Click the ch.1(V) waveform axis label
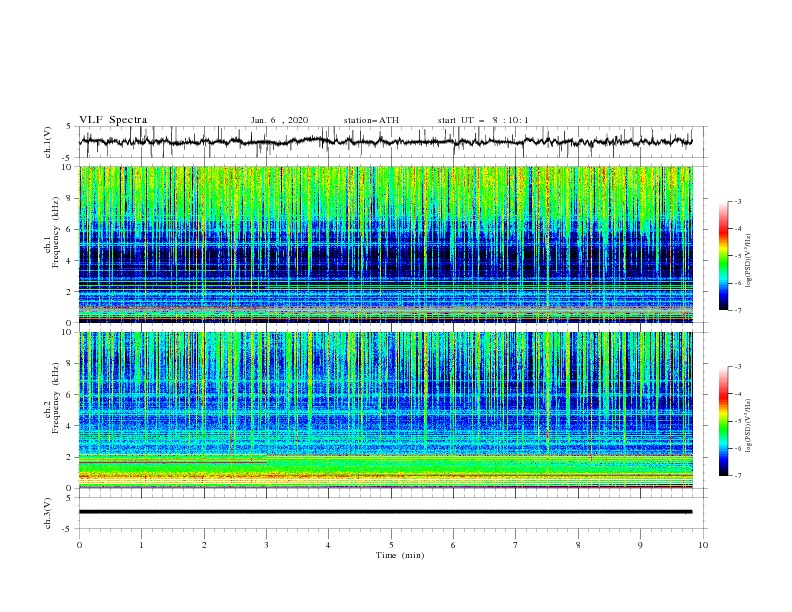The image size is (792, 612). coord(48,142)
